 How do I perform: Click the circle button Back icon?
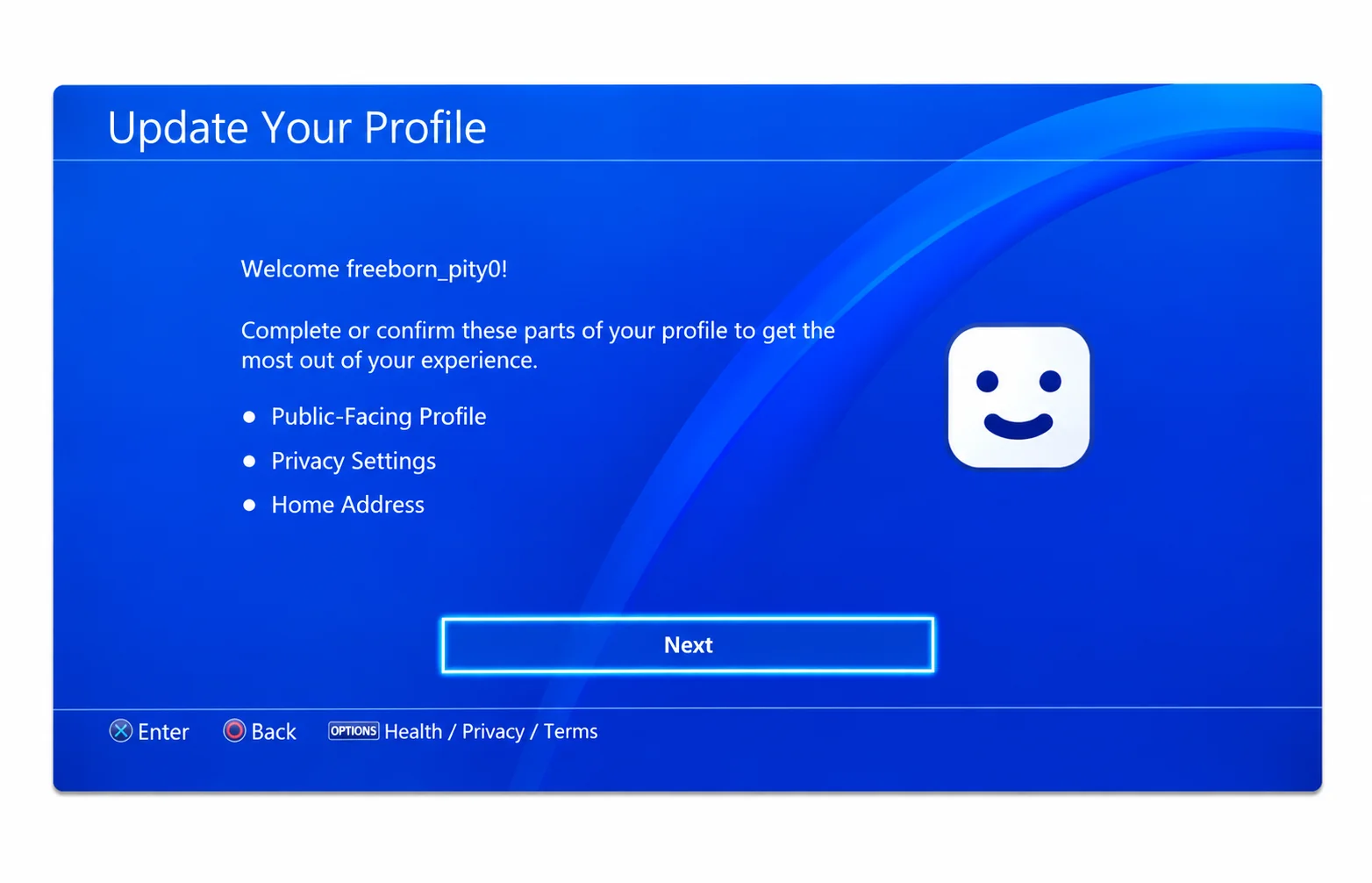tap(234, 731)
